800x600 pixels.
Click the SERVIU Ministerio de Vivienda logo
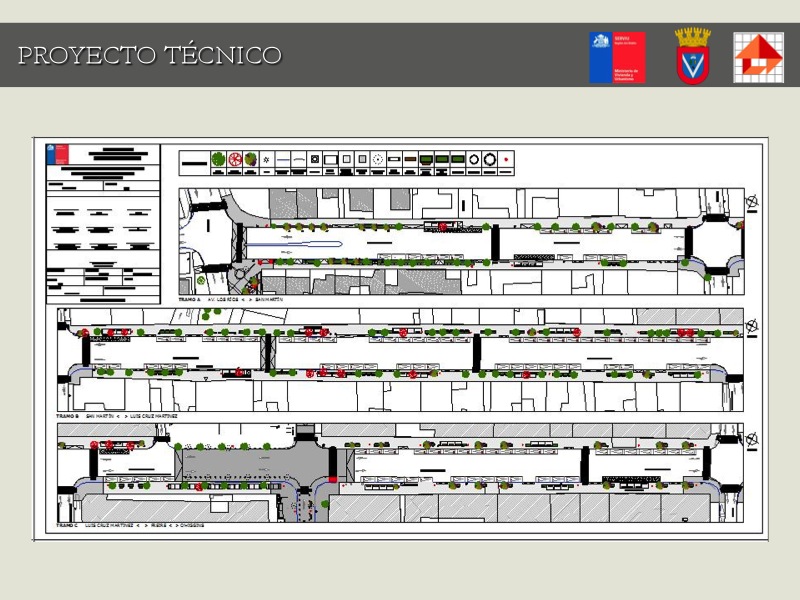pyautogui.click(x=616, y=57)
